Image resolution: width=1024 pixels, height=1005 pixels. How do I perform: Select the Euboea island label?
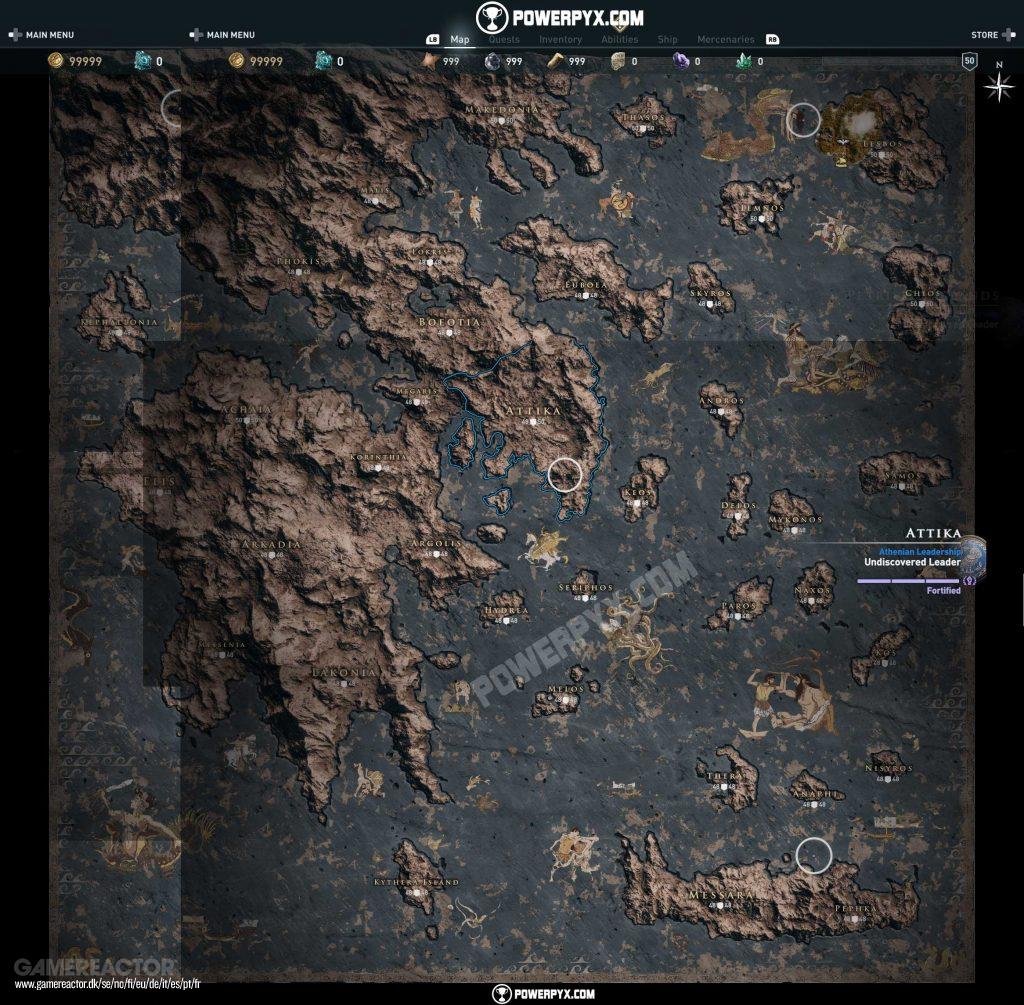click(586, 285)
